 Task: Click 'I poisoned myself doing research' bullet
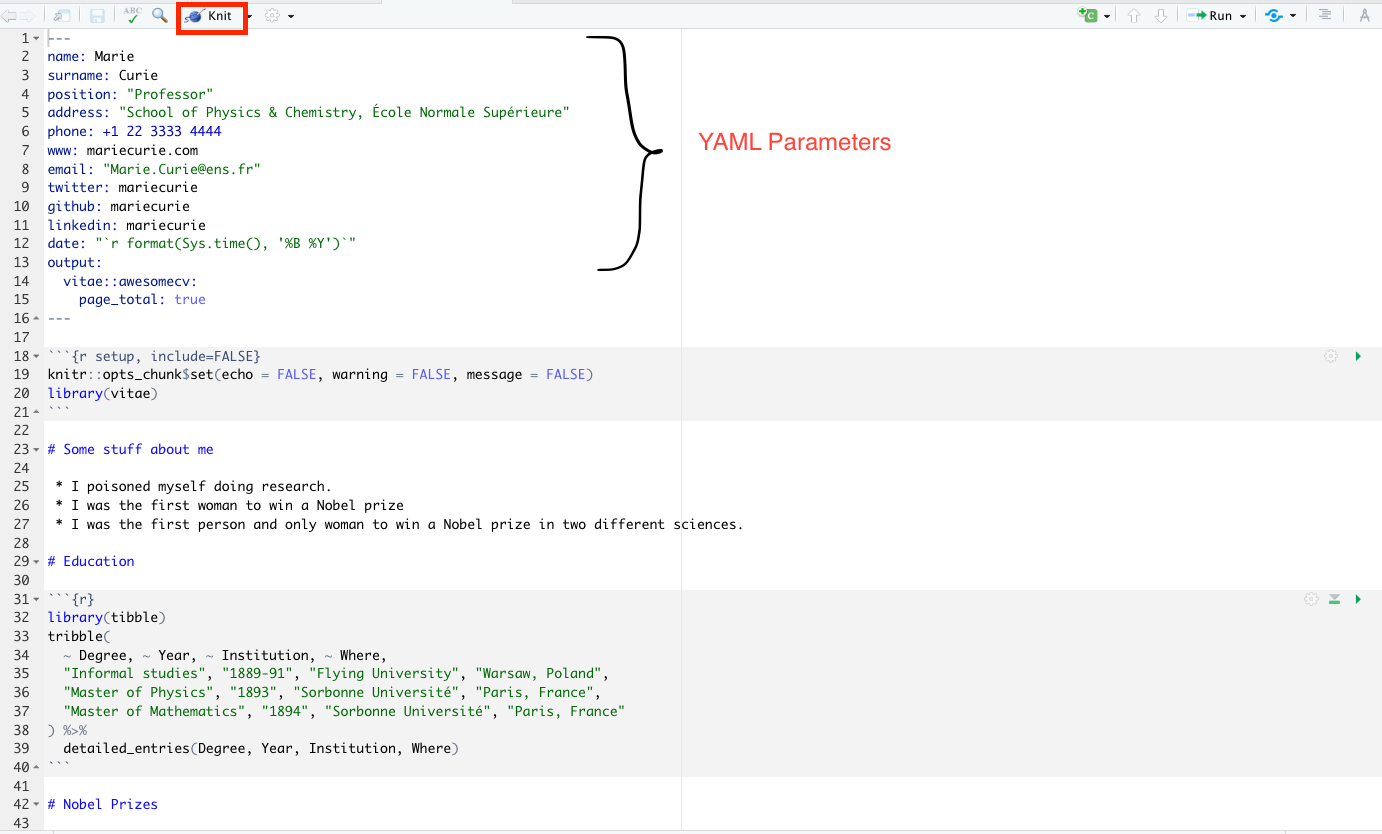[x=193, y=487]
